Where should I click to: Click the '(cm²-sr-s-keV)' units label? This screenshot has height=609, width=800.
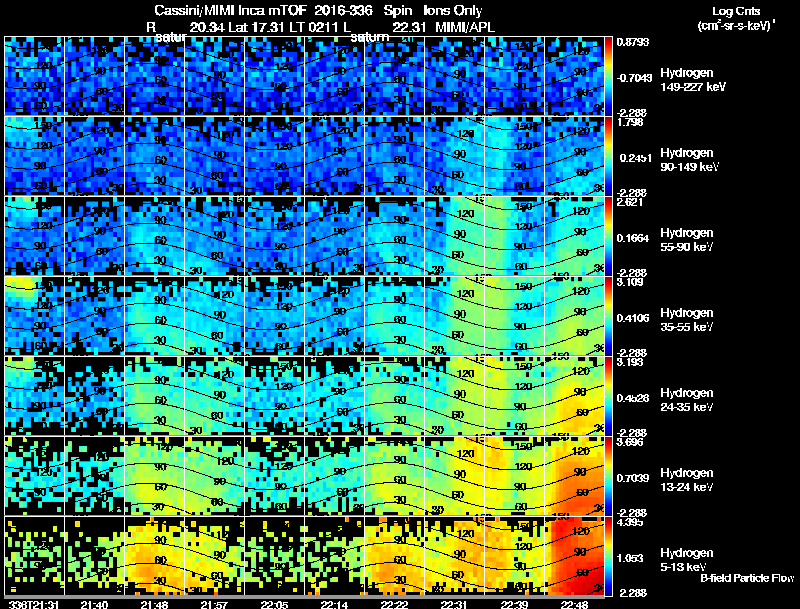tap(736, 25)
